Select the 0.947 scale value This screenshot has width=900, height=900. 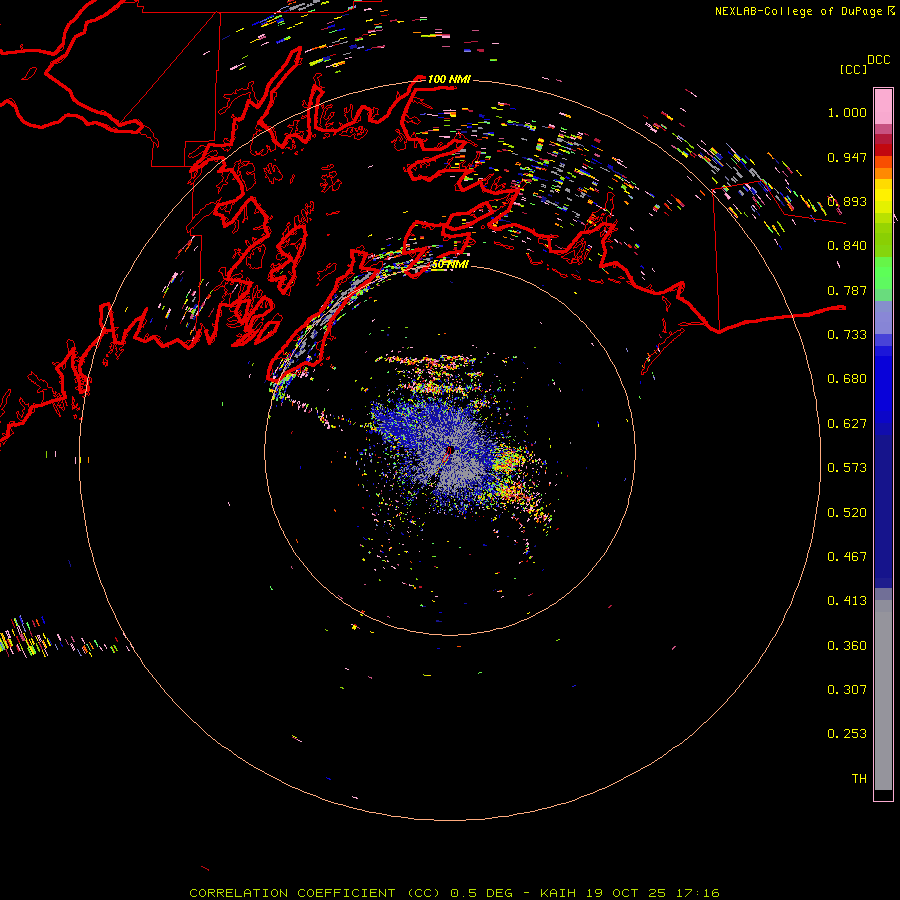coord(847,157)
